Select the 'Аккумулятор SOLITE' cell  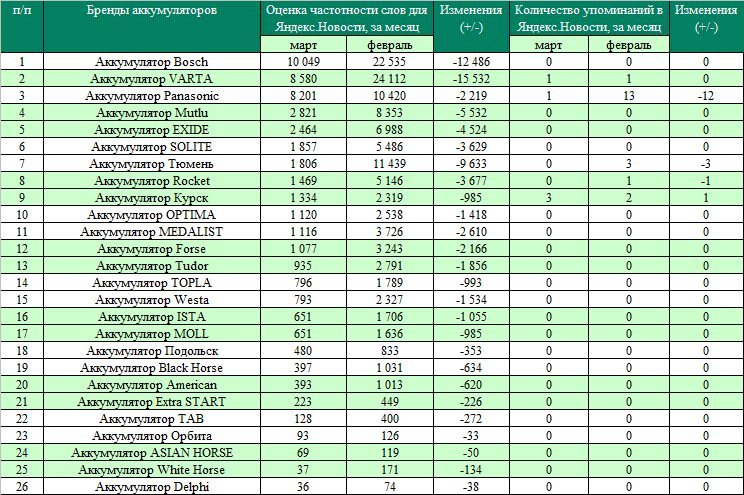pos(152,147)
